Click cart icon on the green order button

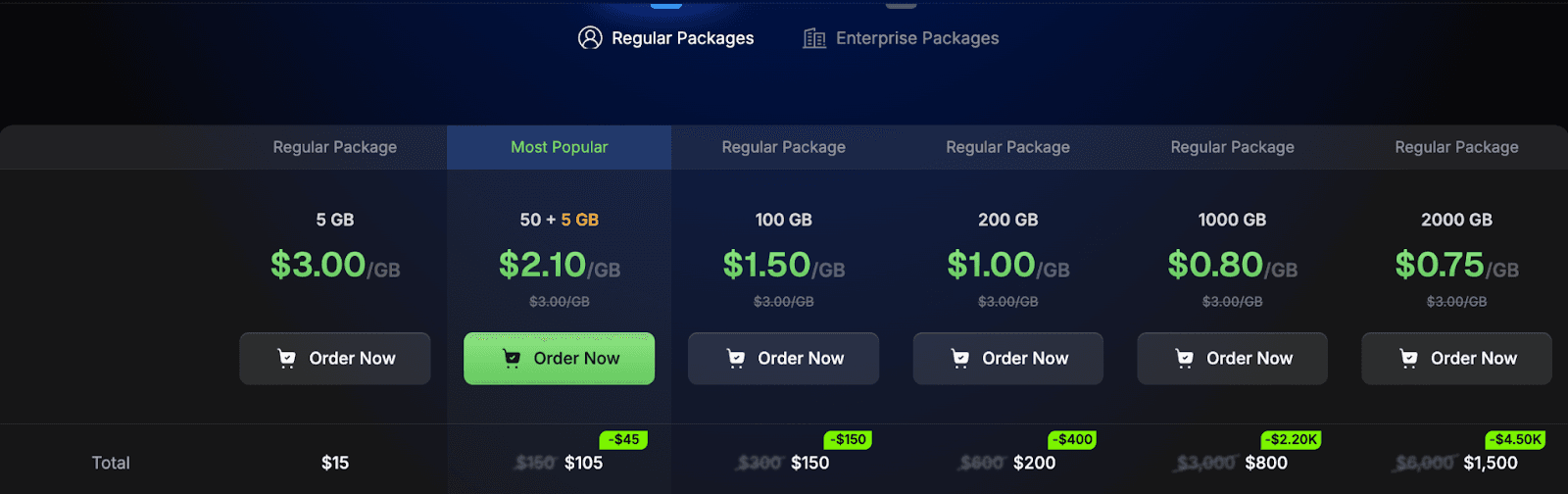coord(511,359)
